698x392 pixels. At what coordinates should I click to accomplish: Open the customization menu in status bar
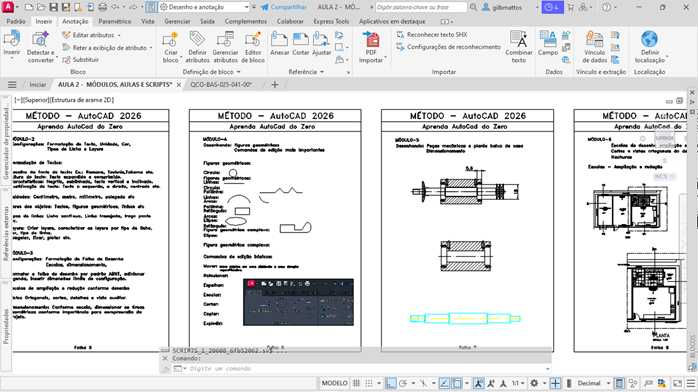[x=690, y=383]
